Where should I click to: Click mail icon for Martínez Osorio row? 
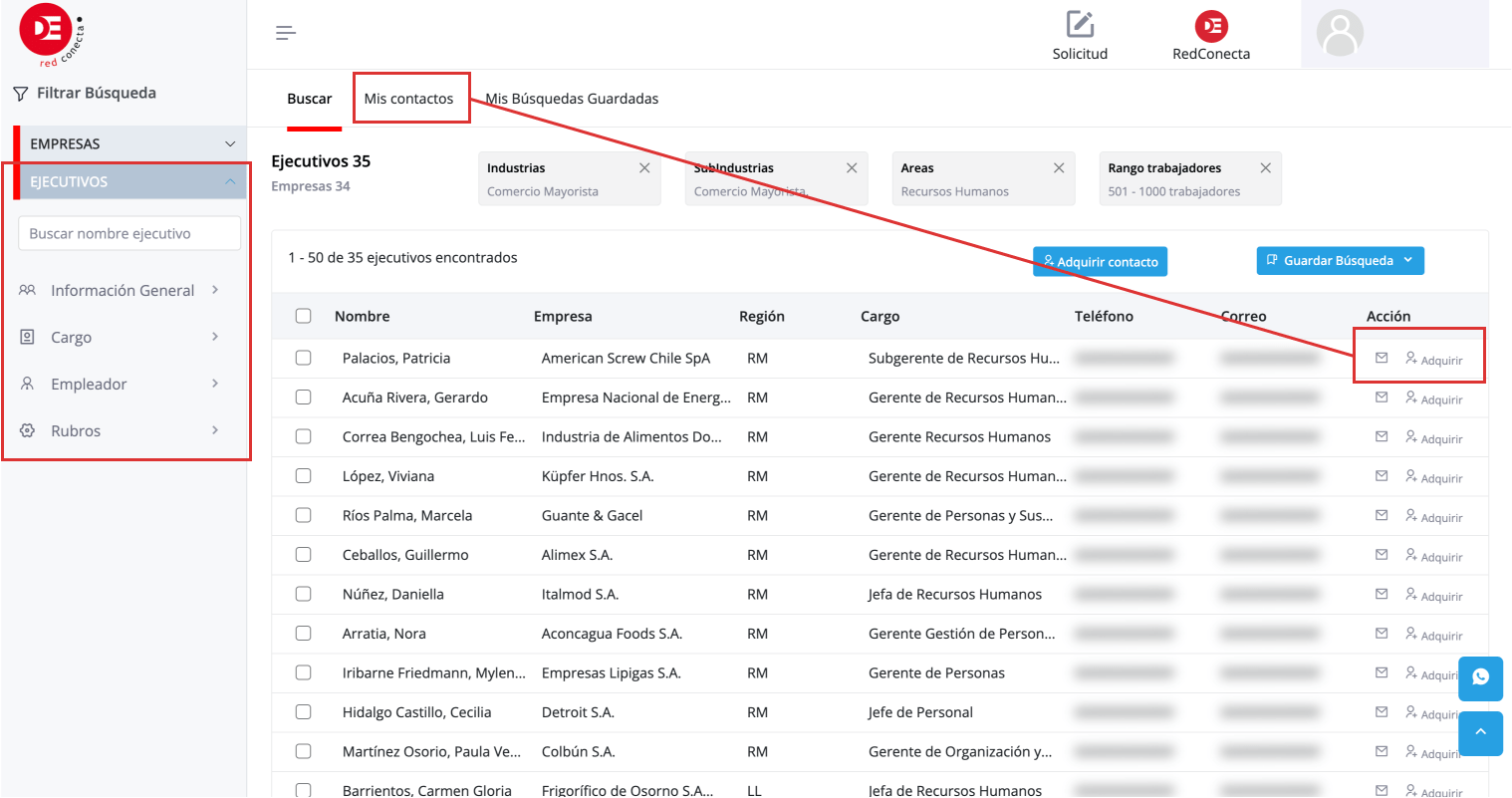(1382, 751)
